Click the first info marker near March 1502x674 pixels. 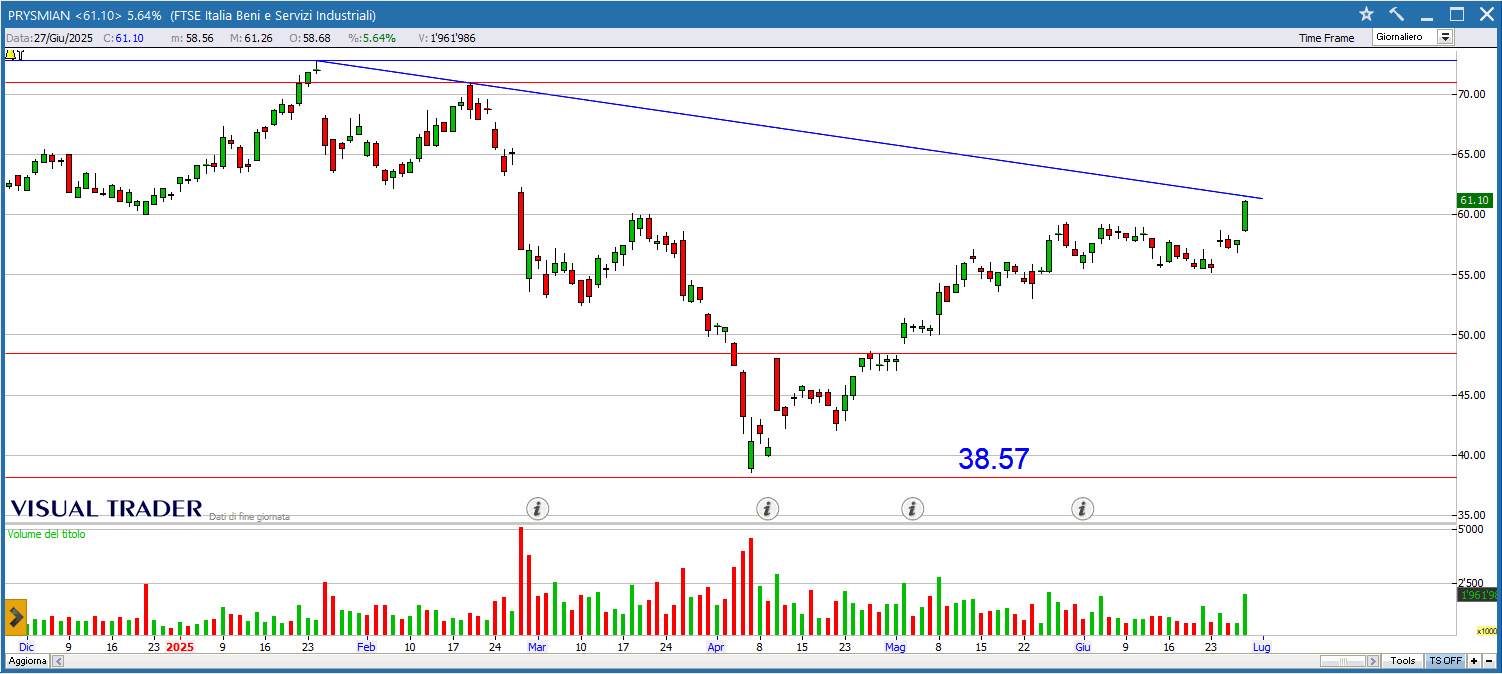(x=538, y=509)
